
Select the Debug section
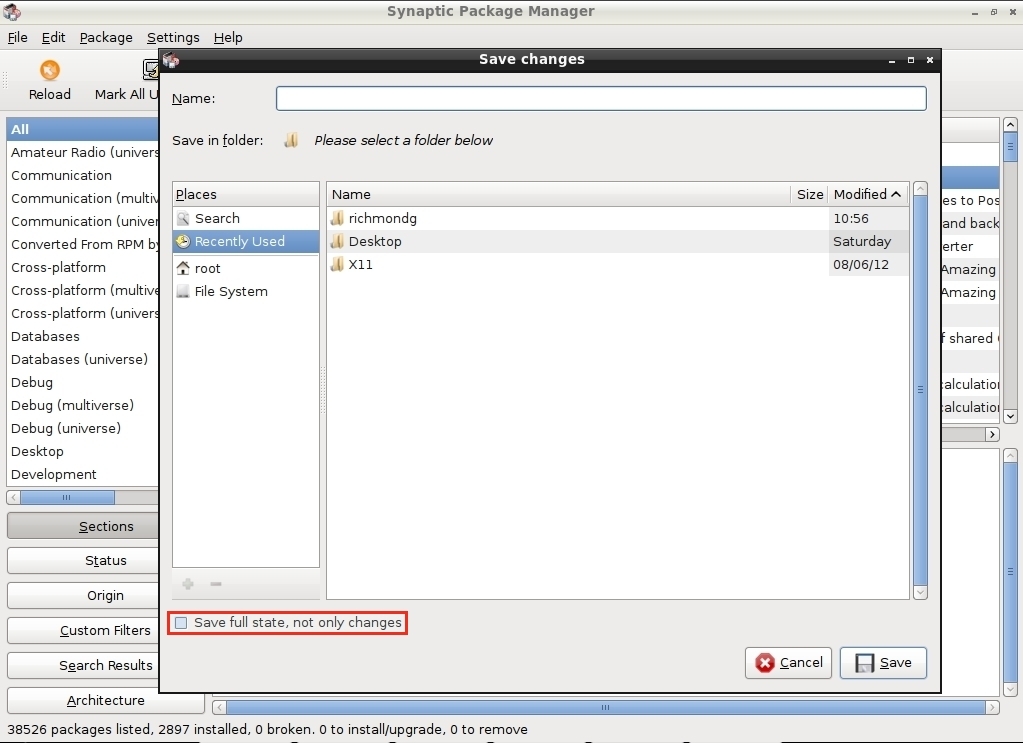pos(83,382)
